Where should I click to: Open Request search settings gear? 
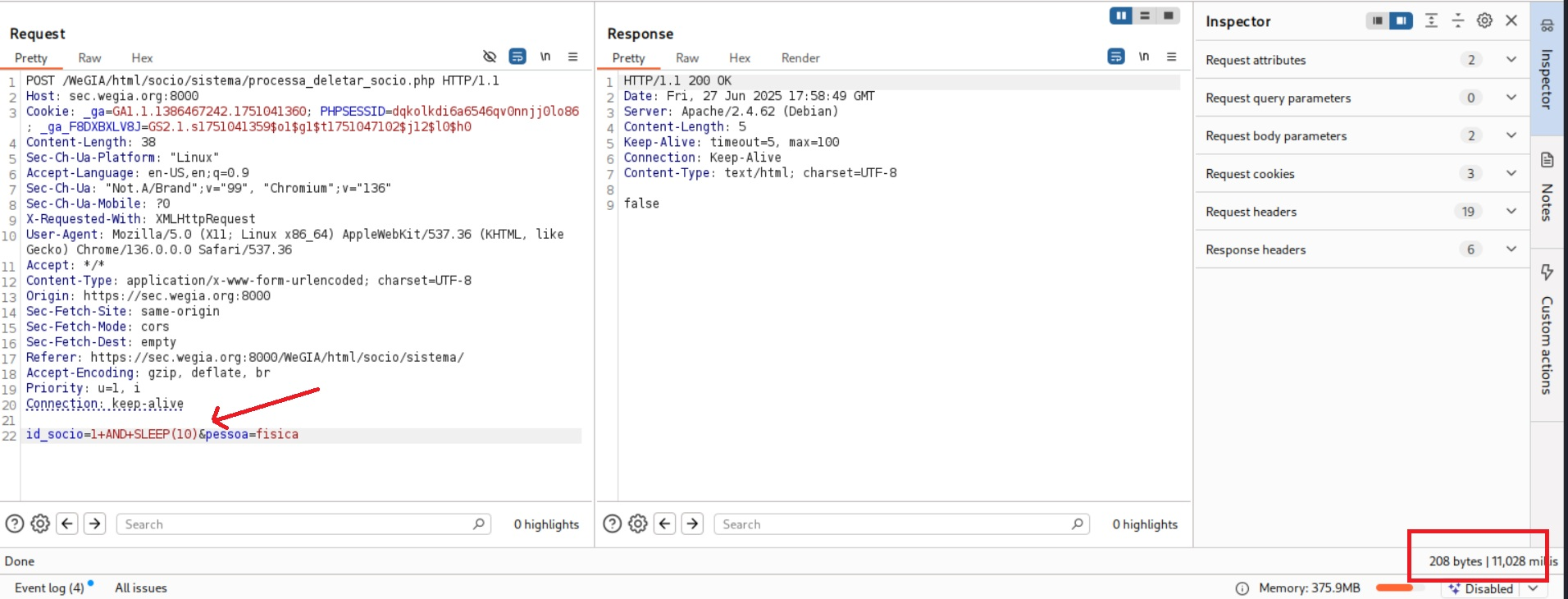[40, 524]
